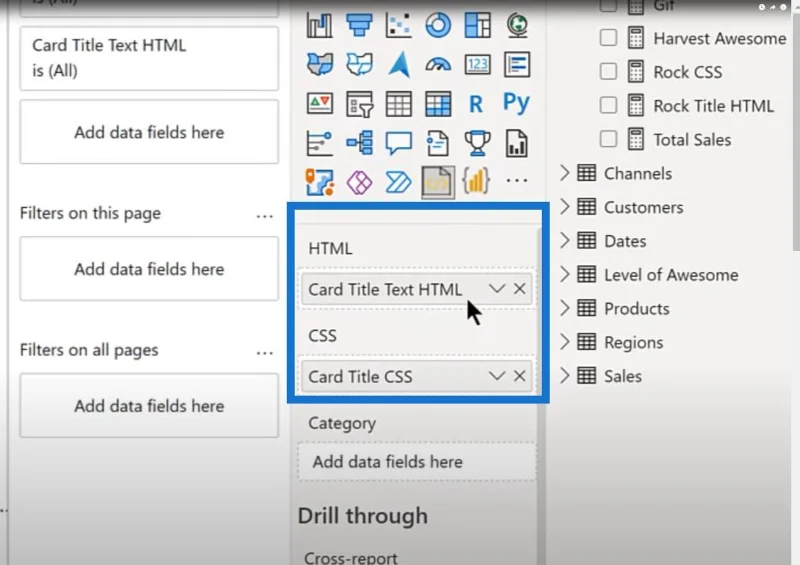Open Filters on all pages options
The image size is (800, 565).
(x=264, y=353)
